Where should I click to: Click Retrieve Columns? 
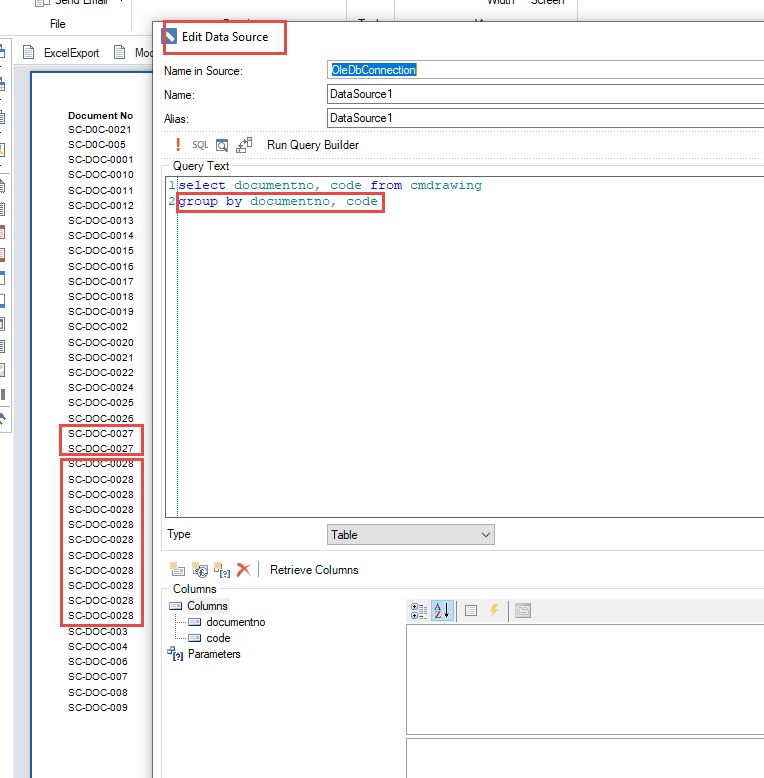tap(314, 570)
